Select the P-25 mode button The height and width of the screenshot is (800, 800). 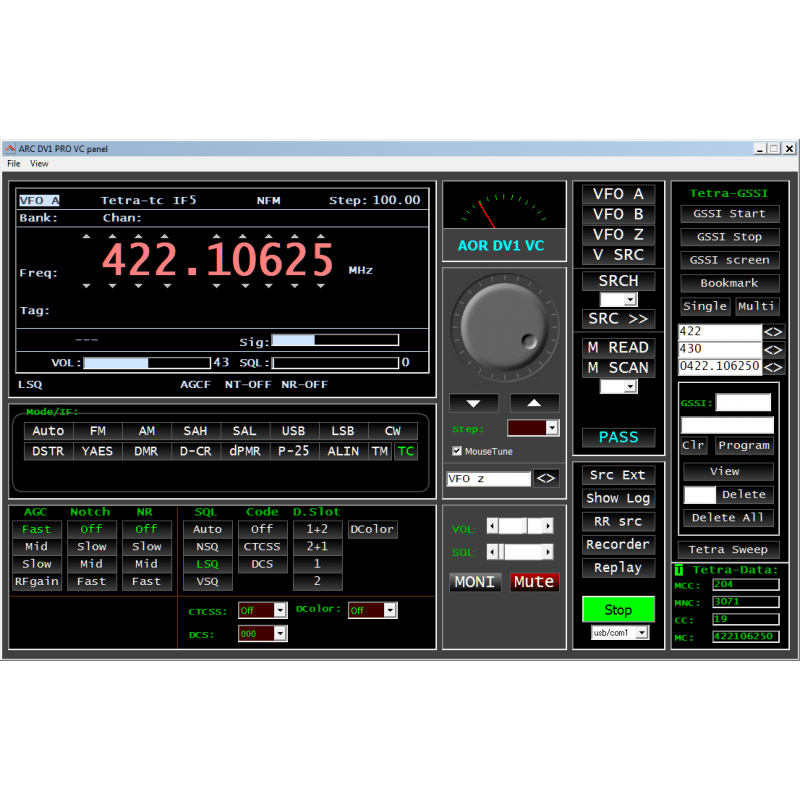pos(293,451)
